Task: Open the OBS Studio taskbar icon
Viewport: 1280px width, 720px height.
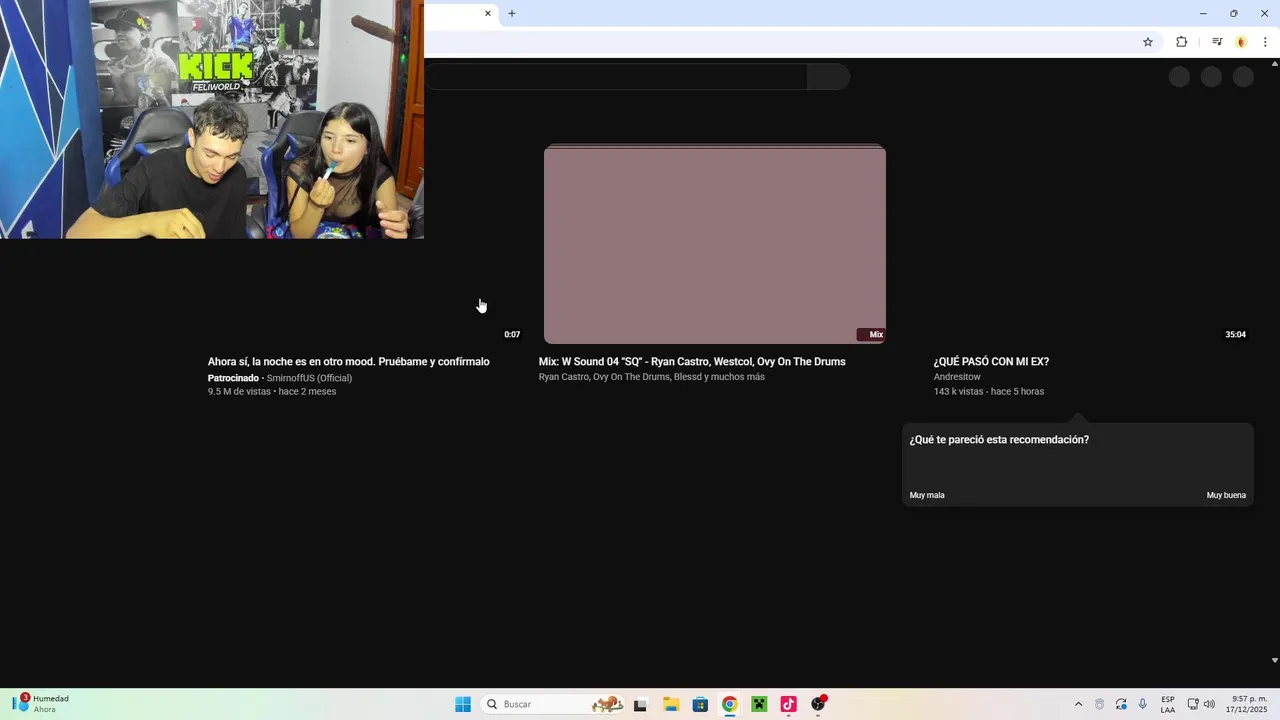Action: click(x=818, y=704)
